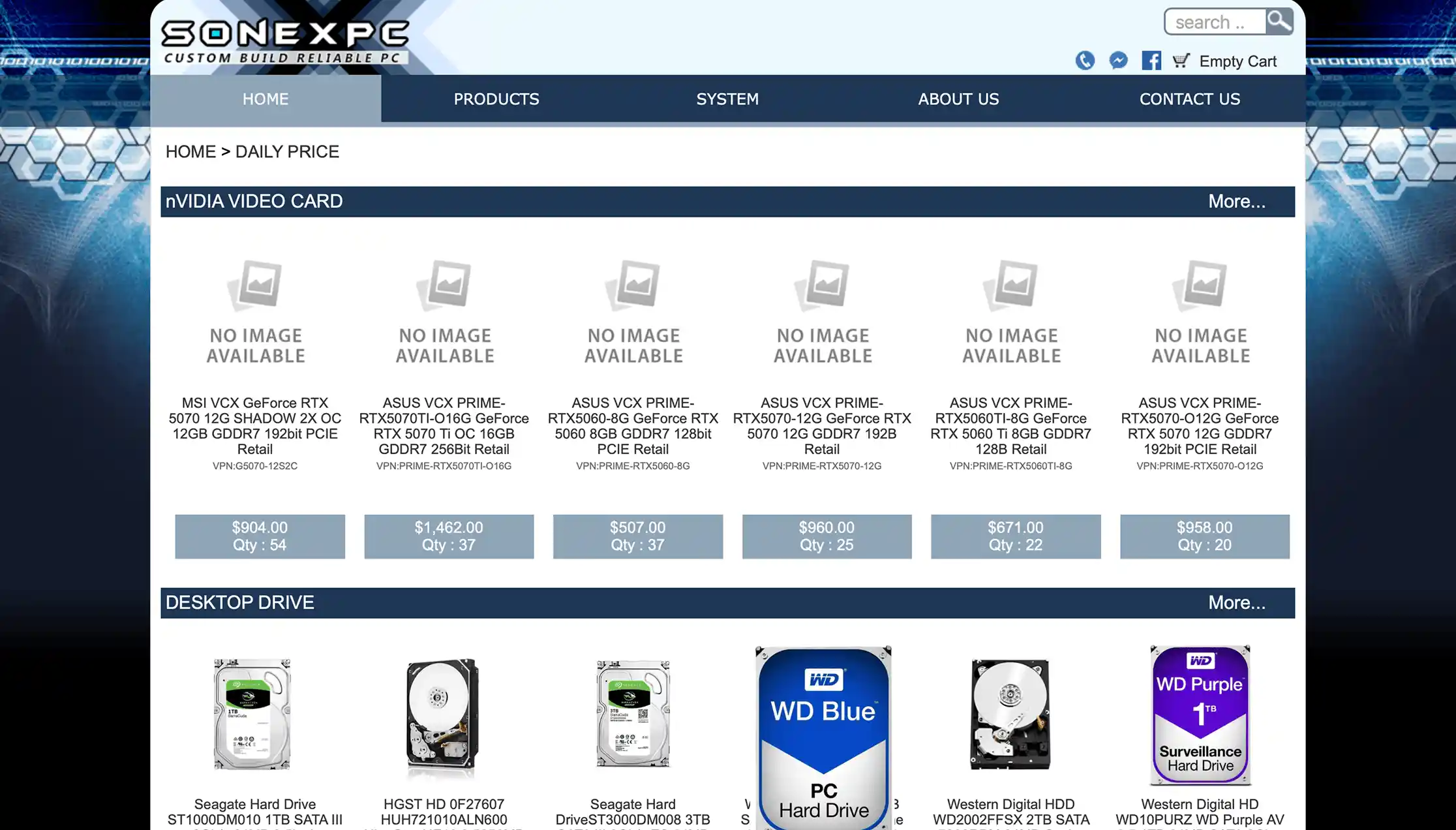The width and height of the screenshot is (1456, 830).
Task: Open the ASUS RTX5070-O12G product title
Action: (x=1200, y=426)
